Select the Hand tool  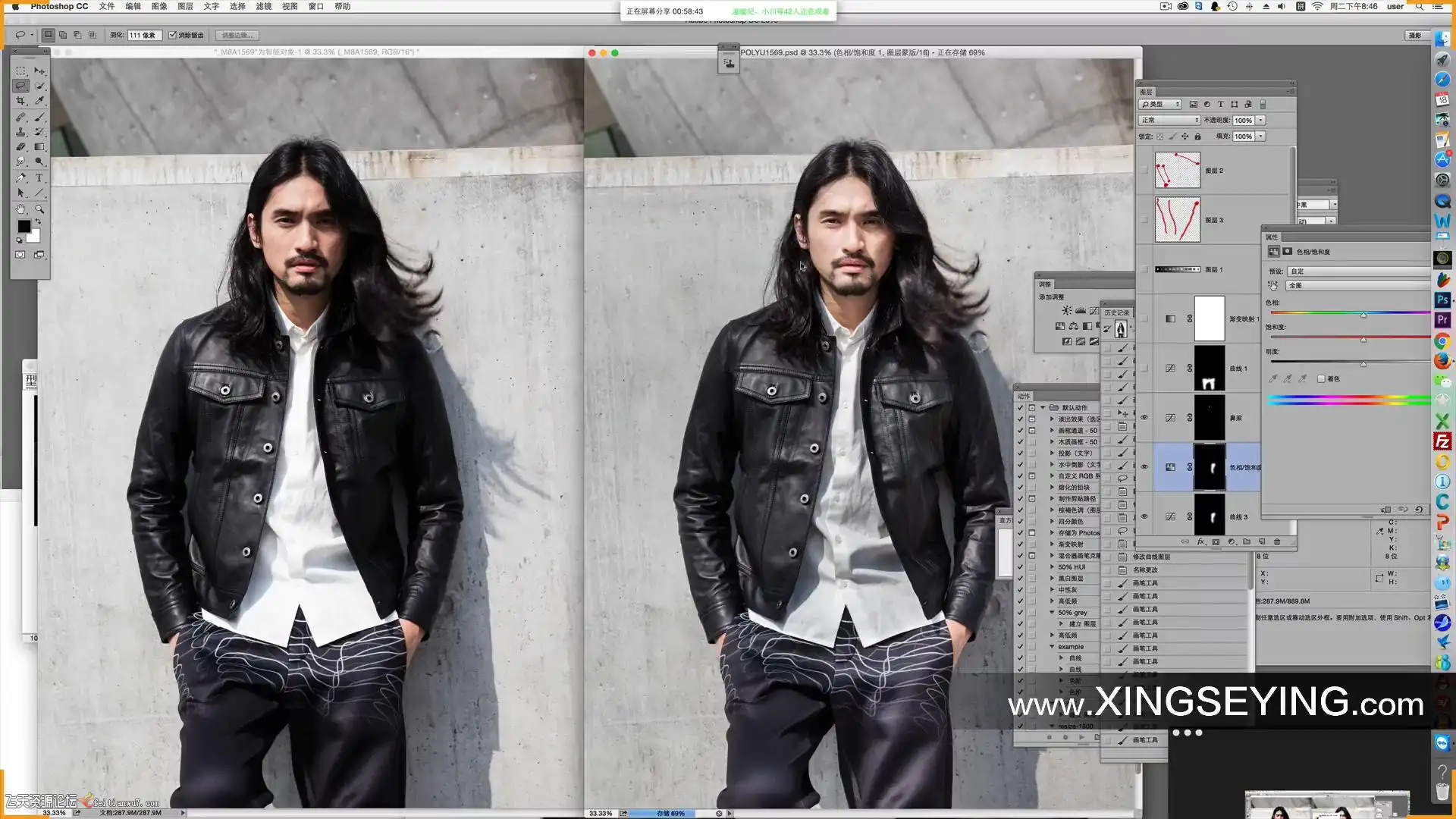[x=20, y=209]
